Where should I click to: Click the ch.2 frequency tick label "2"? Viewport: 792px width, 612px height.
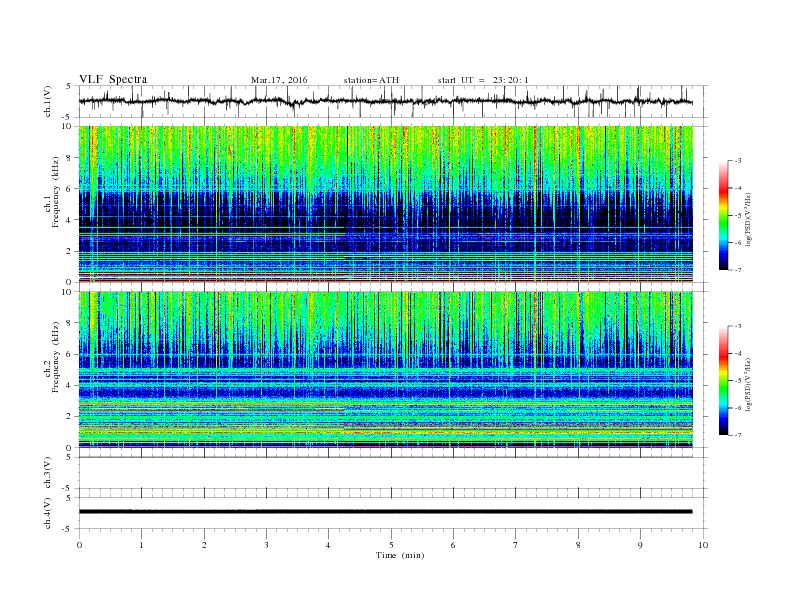pyautogui.click(x=69, y=417)
